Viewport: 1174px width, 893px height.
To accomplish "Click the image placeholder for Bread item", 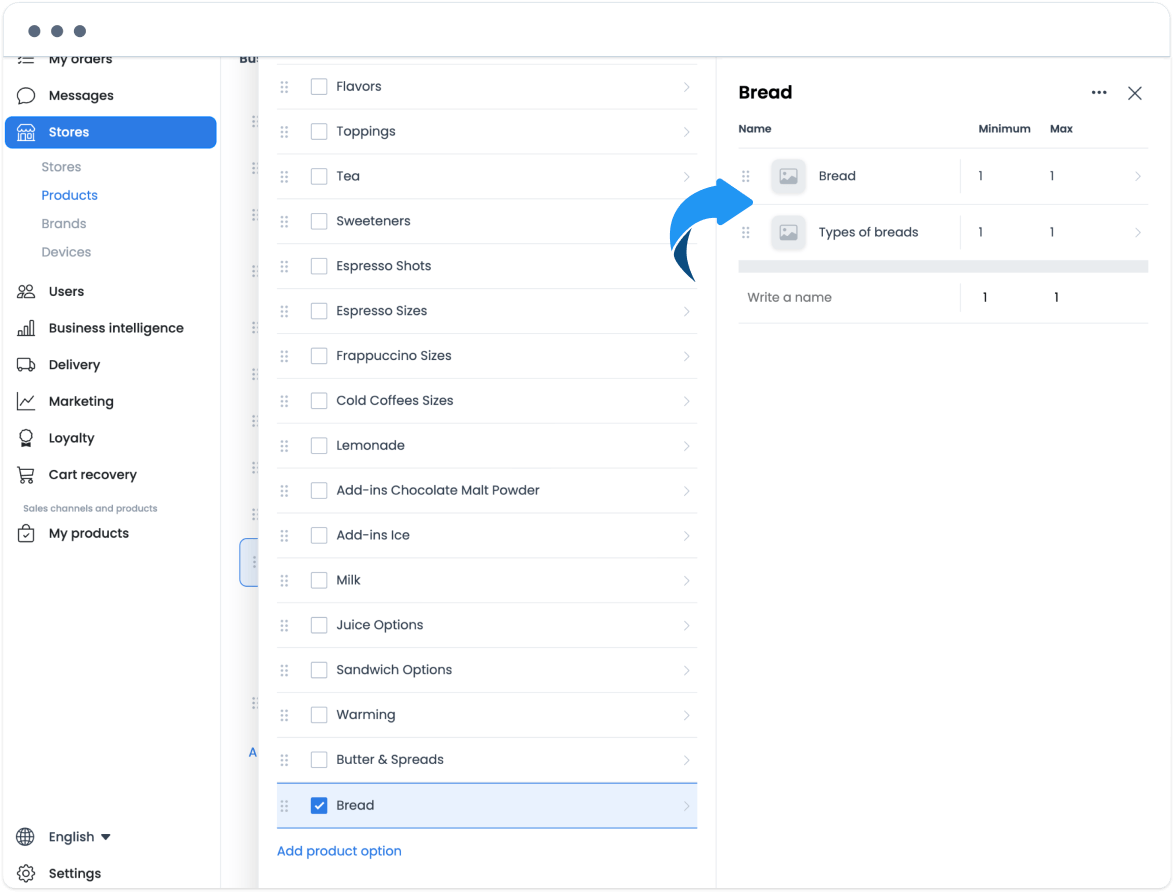I will click(x=788, y=177).
